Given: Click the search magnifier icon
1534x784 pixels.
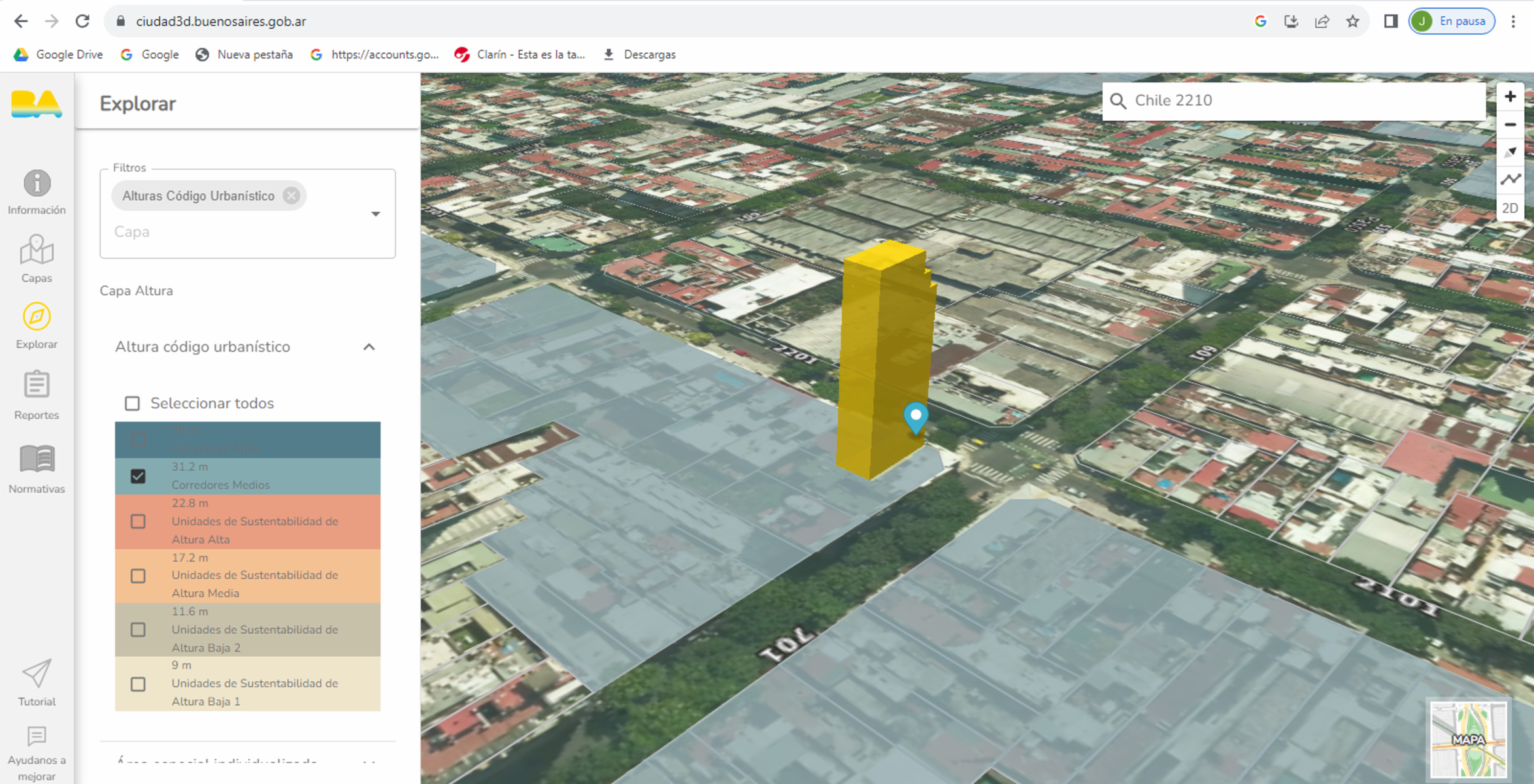Looking at the screenshot, I should tap(1118, 101).
